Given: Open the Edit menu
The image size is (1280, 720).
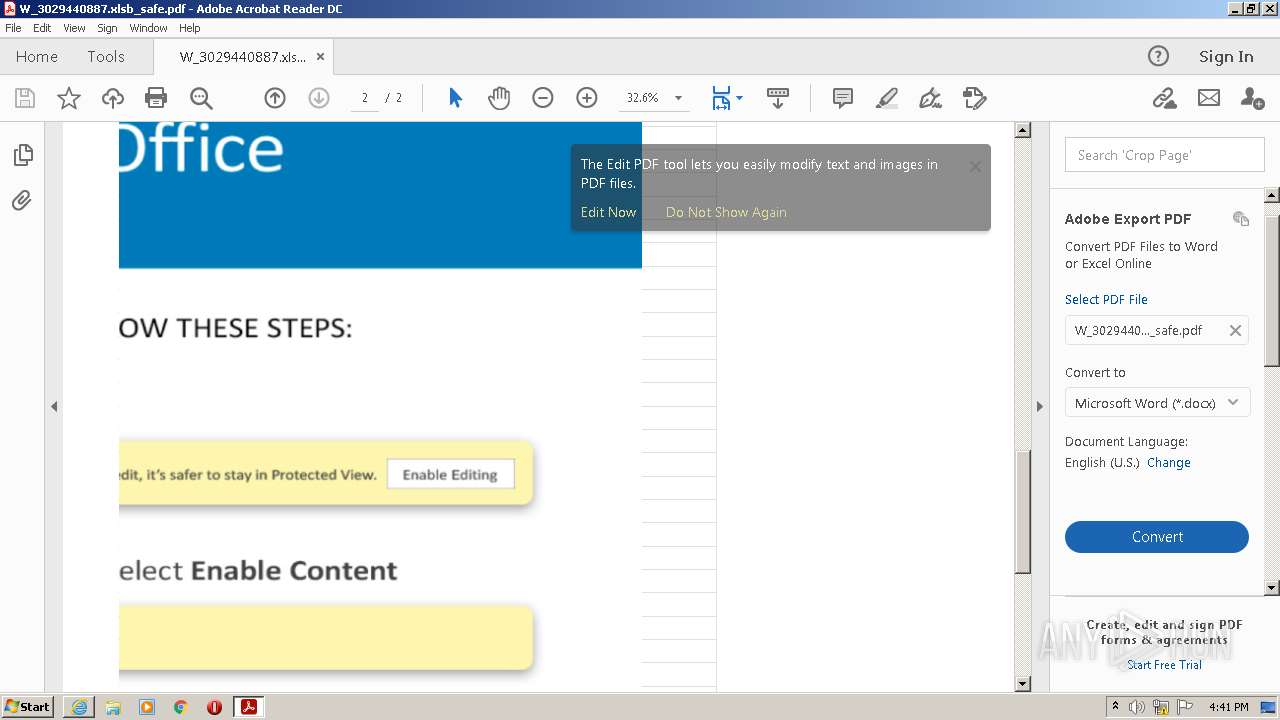Looking at the screenshot, I should [42, 28].
